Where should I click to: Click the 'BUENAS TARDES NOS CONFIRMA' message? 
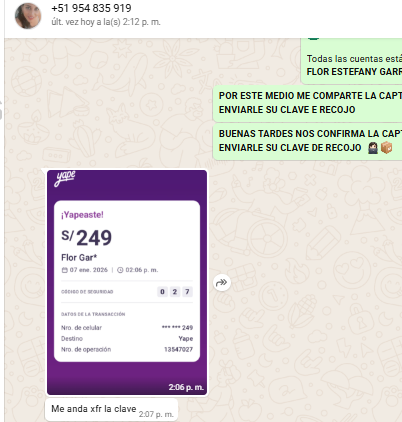(307, 141)
